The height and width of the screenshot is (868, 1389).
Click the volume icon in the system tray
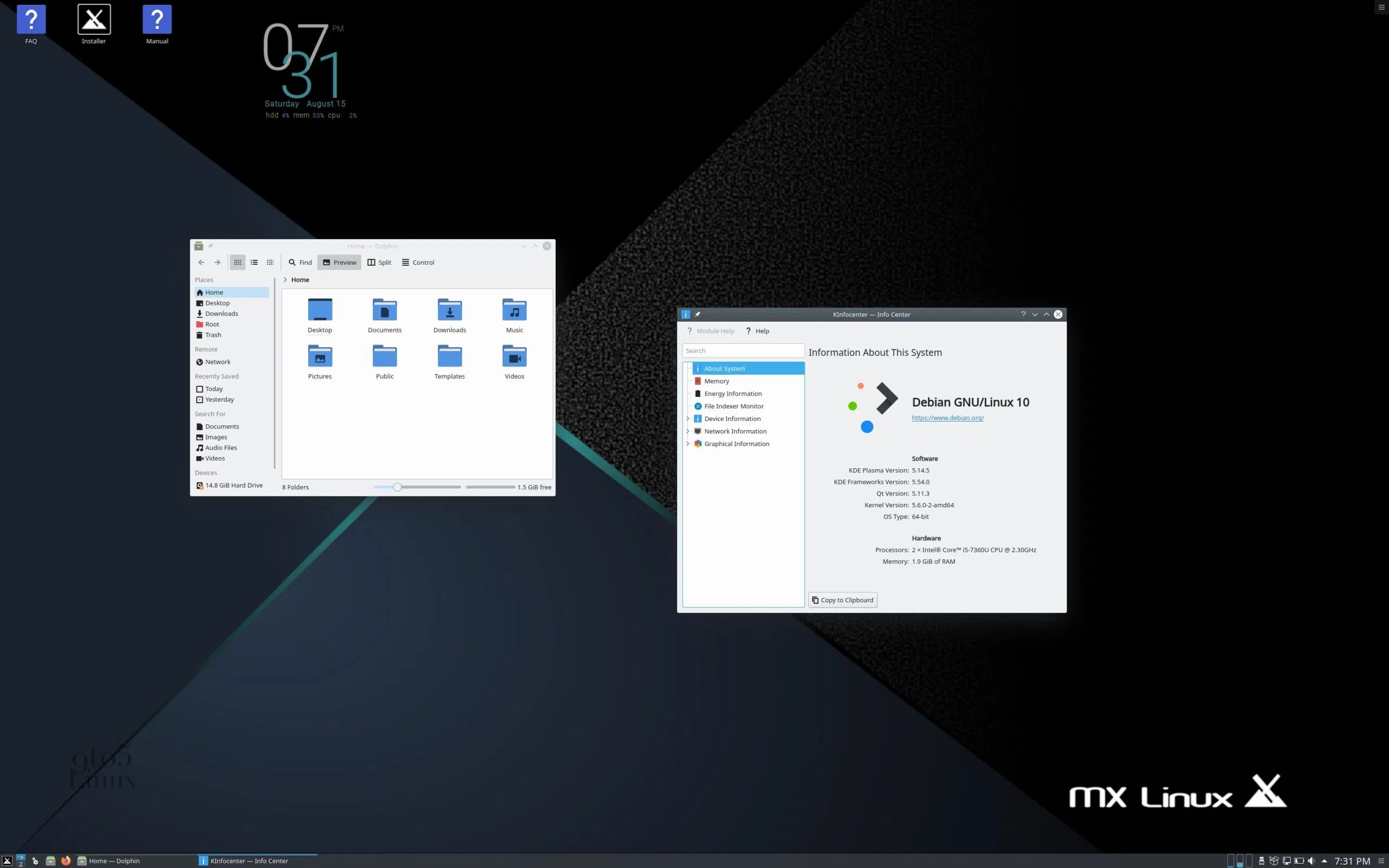(x=1310, y=860)
